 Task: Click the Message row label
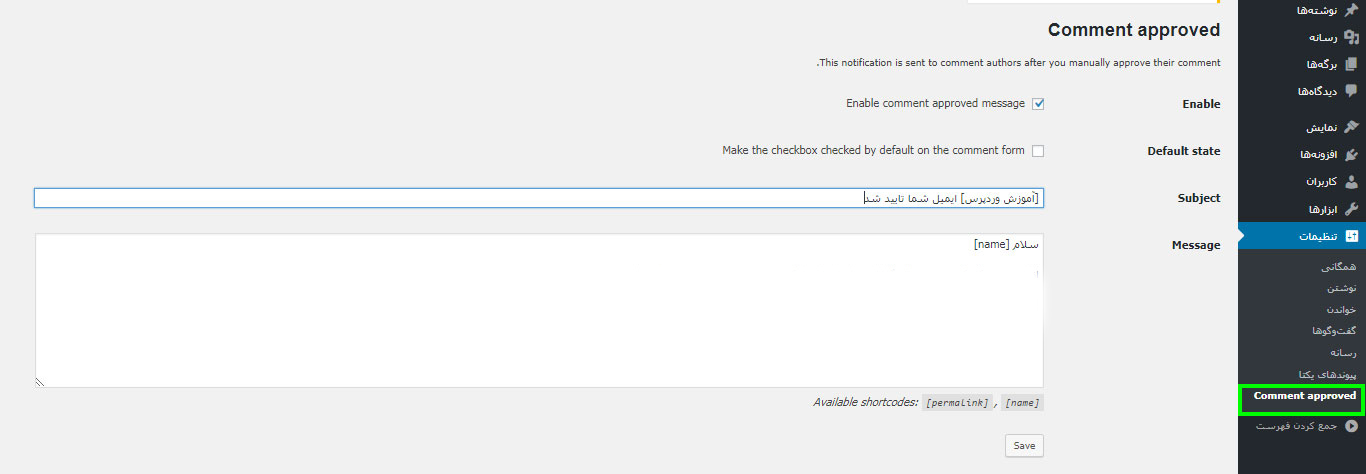coord(1196,245)
